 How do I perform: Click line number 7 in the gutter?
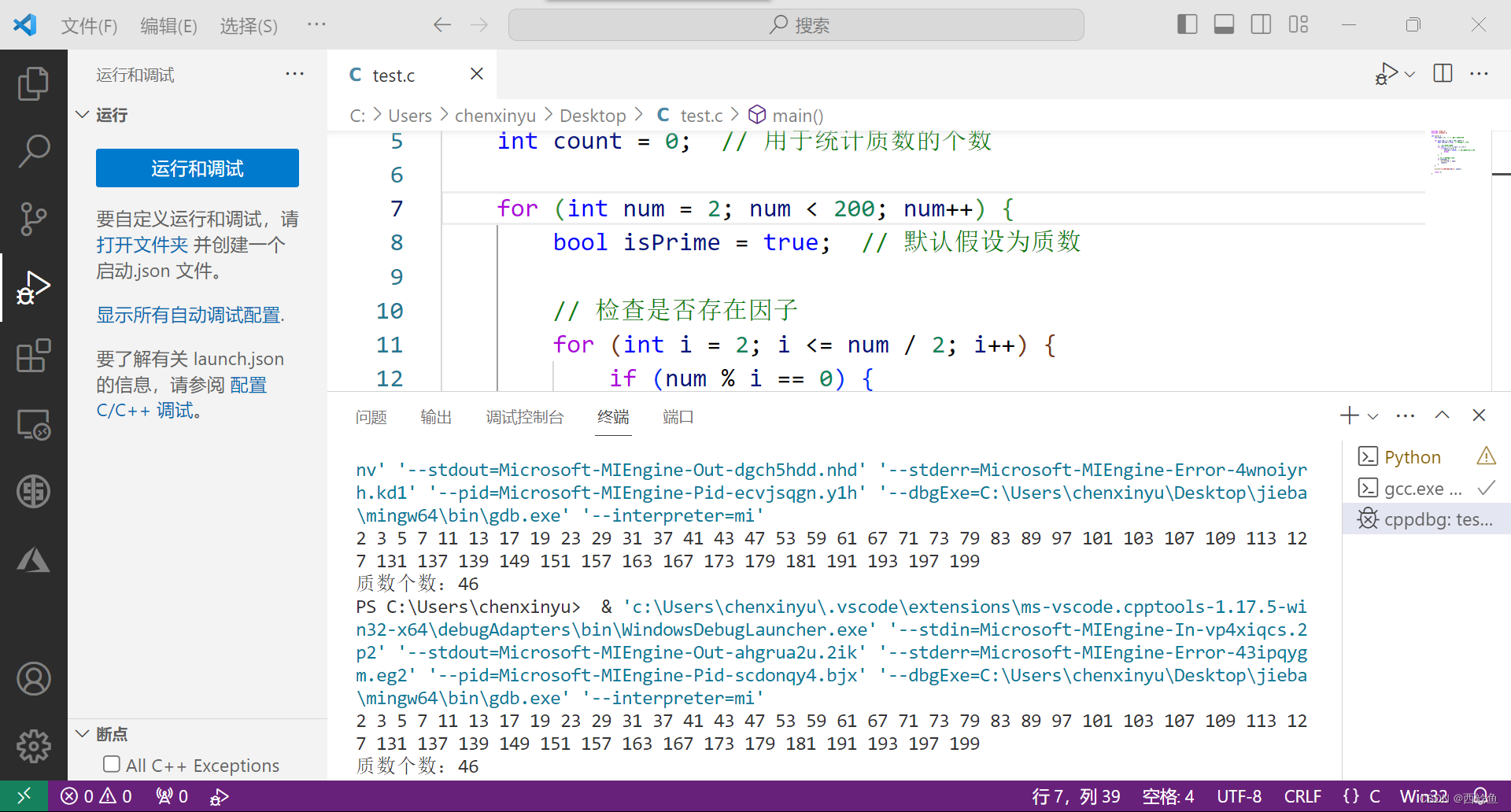396,209
